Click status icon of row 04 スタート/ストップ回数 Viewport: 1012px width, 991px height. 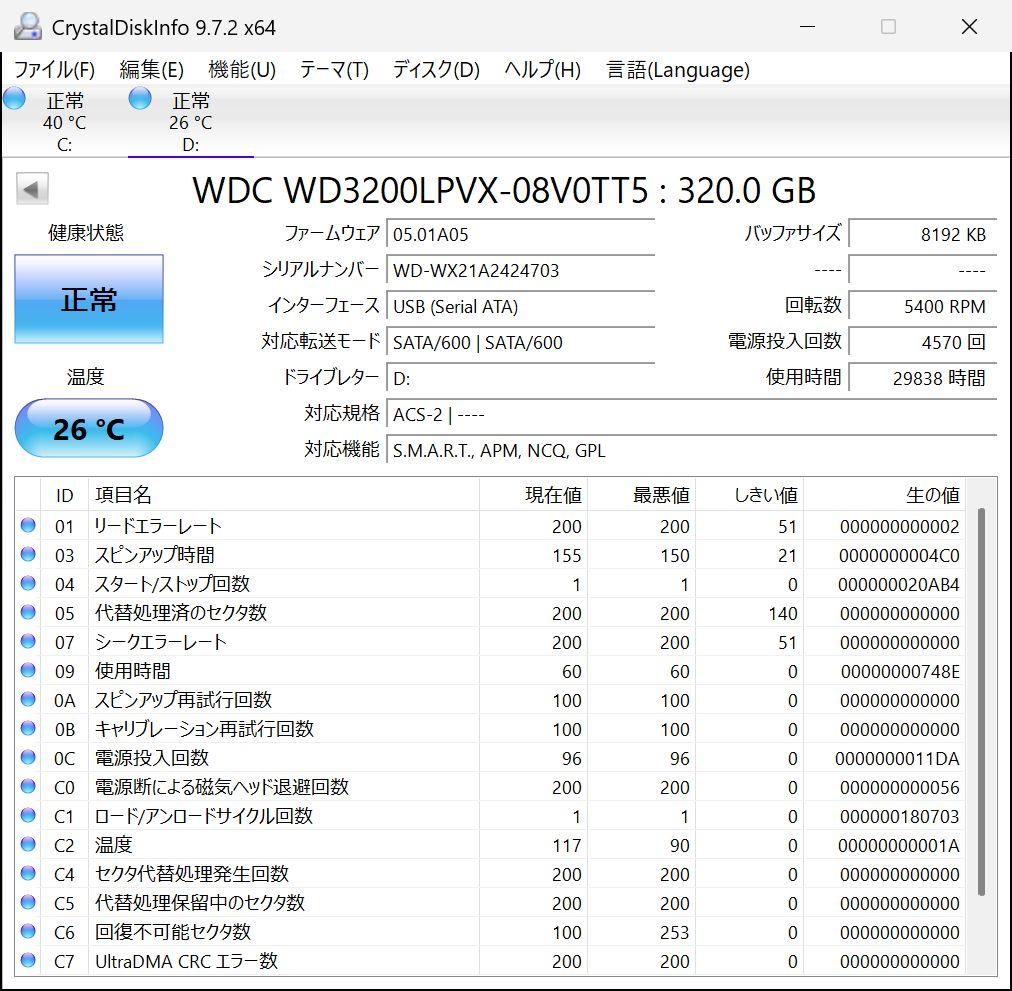click(x=28, y=584)
